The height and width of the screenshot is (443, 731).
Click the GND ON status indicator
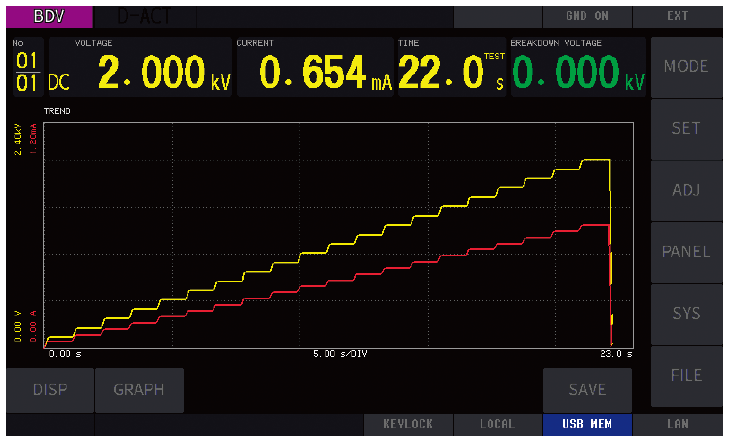(x=587, y=16)
